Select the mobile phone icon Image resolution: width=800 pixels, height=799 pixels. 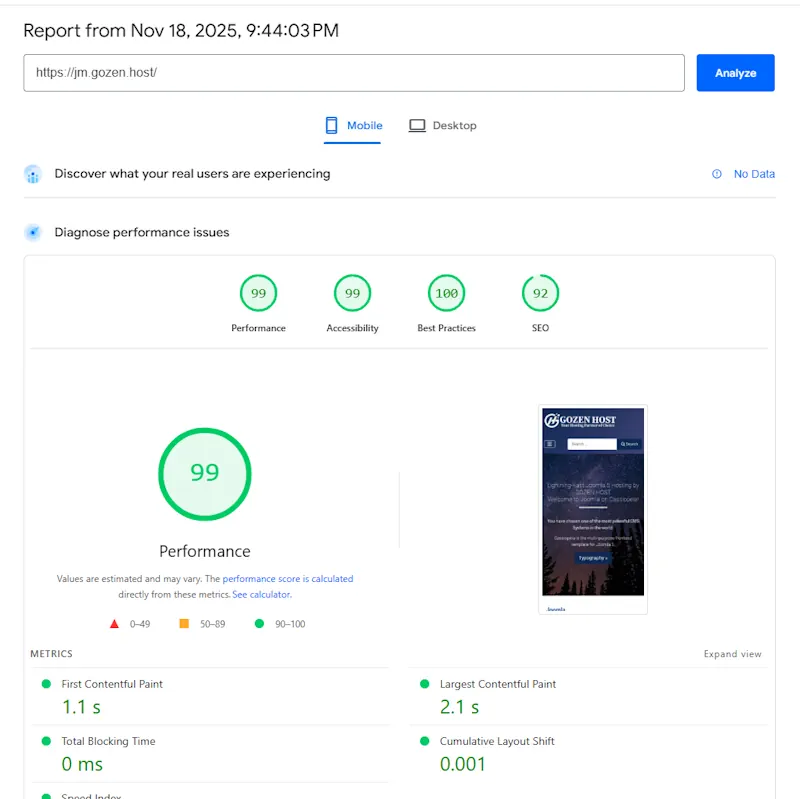tap(330, 125)
